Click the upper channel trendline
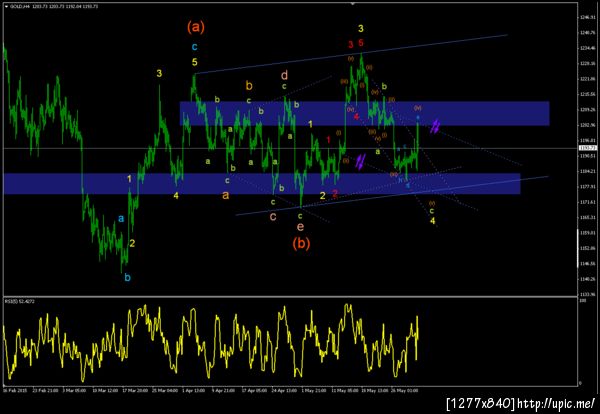The width and height of the screenshot is (600, 414). [x=351, y=54]
